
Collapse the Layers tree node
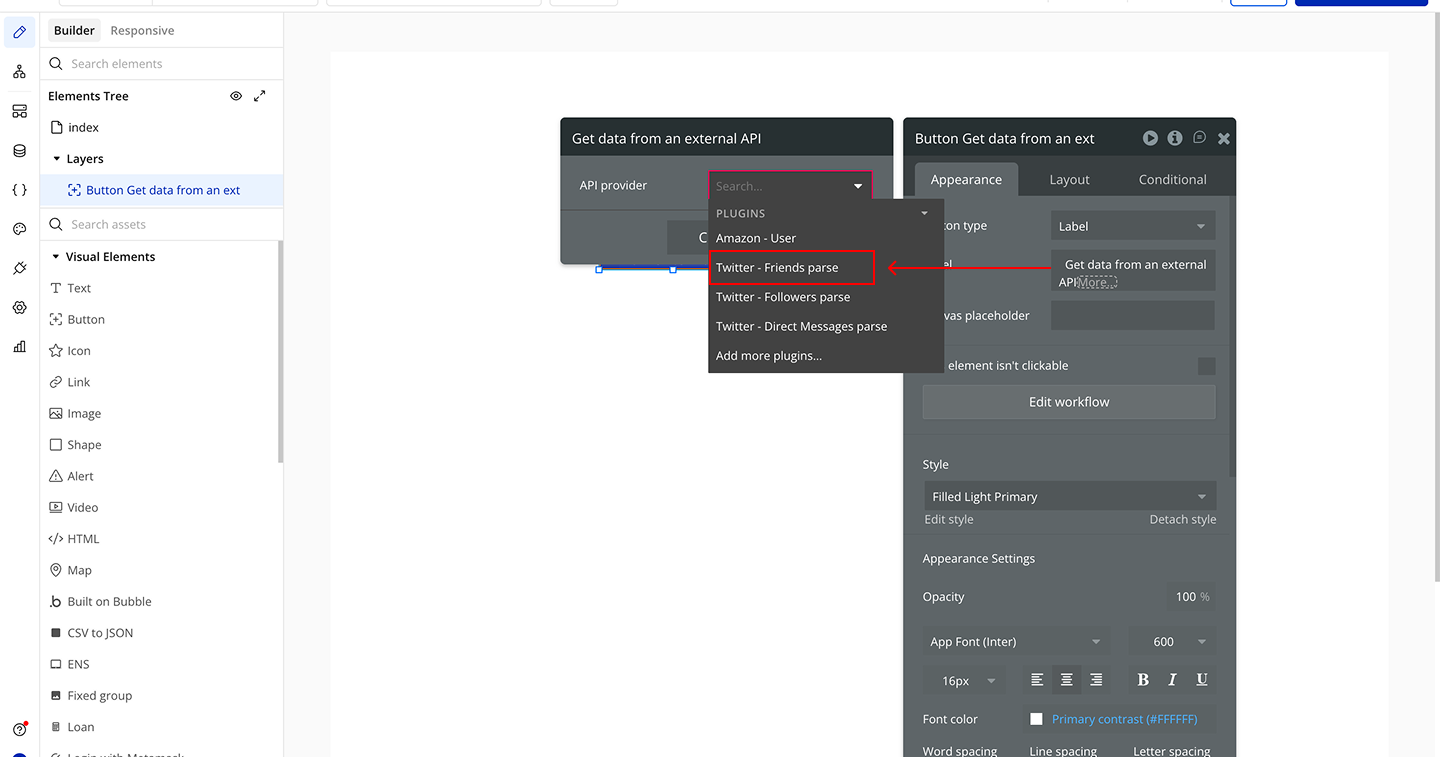57,159
